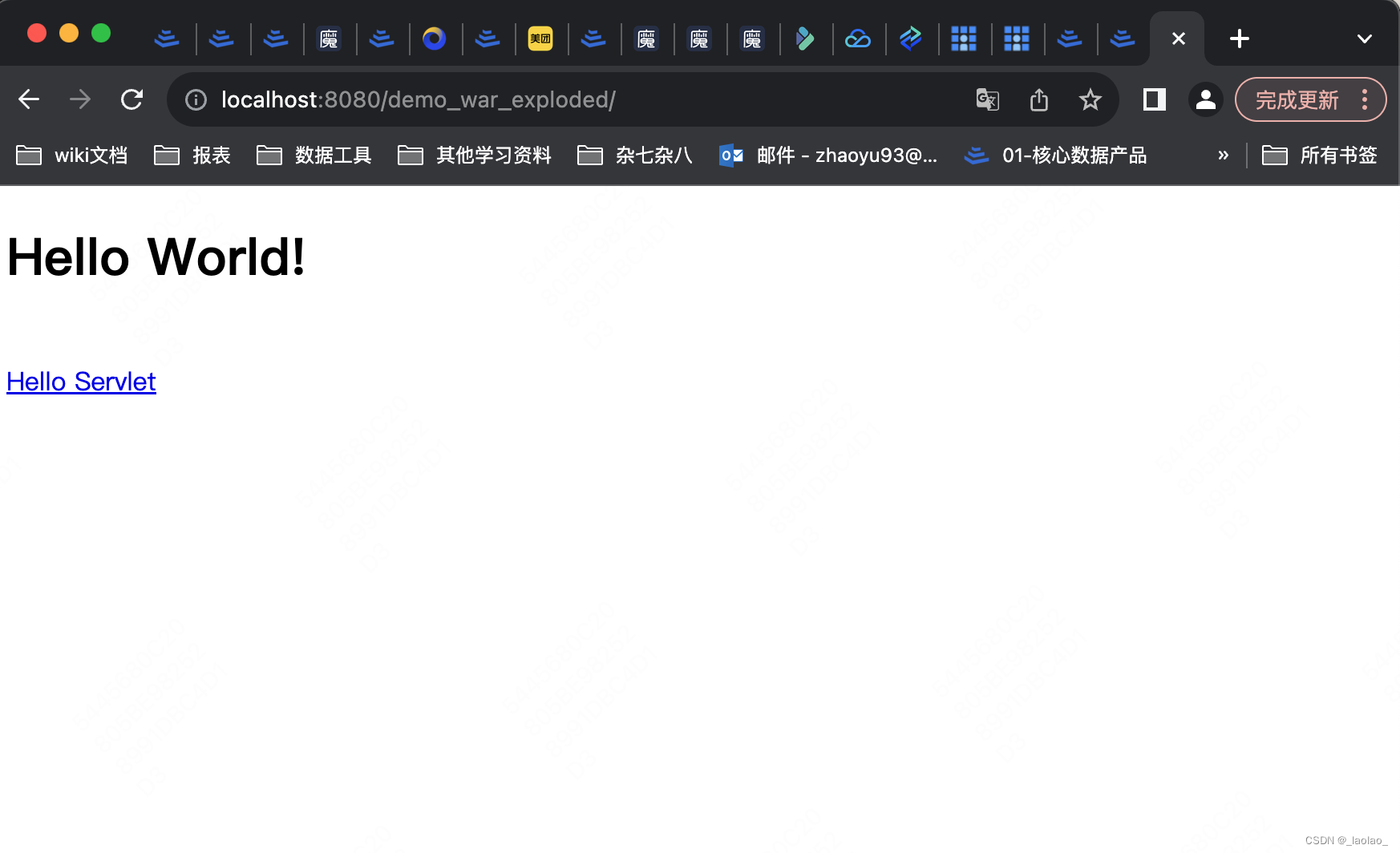Switch to the green play-arrow icon tab
The image size is (1400, 853).
click(805, 38)
